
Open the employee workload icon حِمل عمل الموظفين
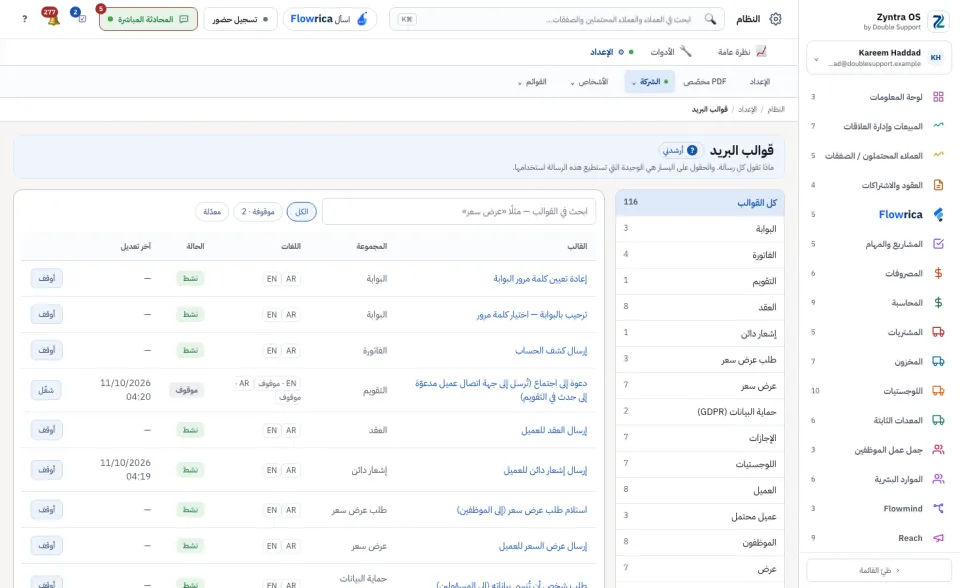coord(938,450)
